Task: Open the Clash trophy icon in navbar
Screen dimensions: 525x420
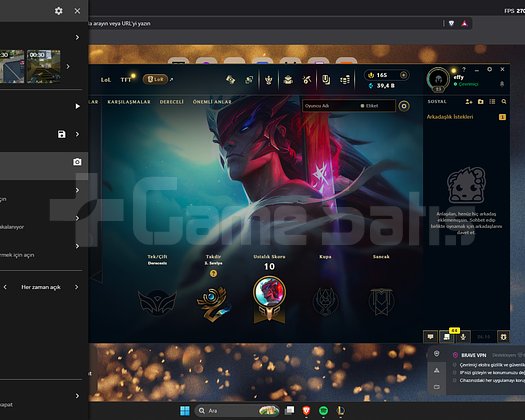Action: pos(269,80)
